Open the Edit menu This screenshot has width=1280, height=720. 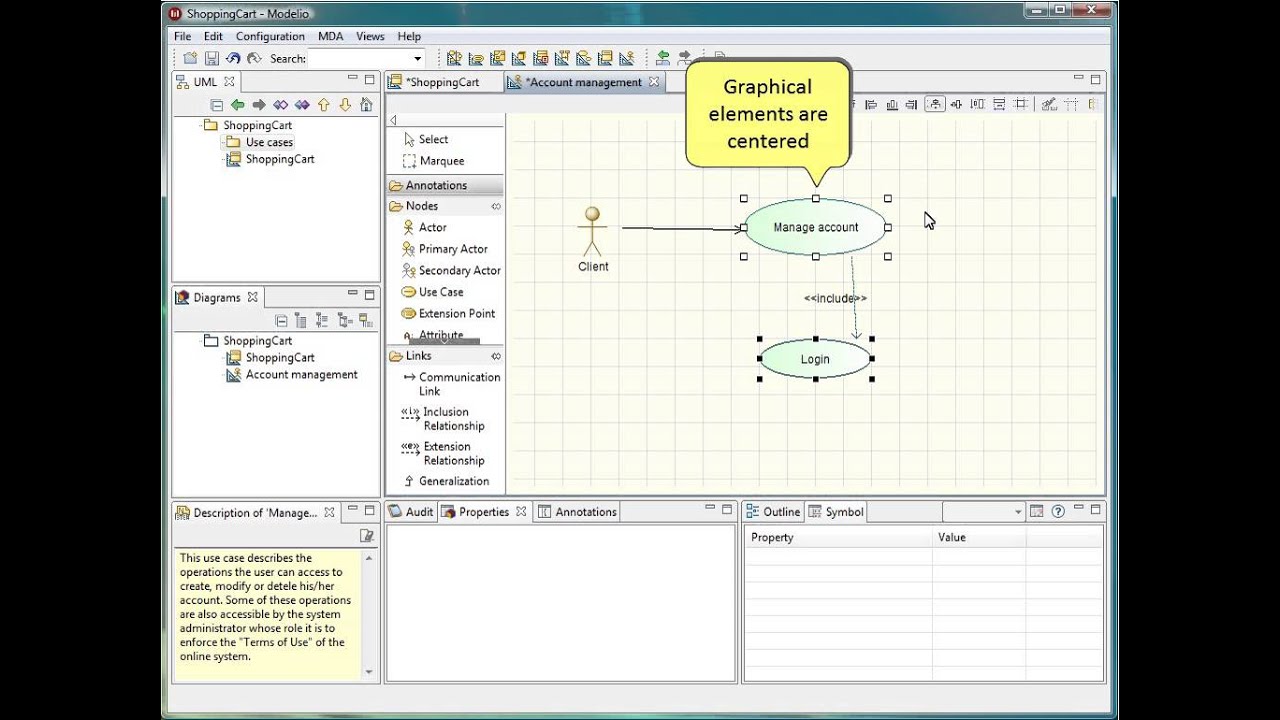tap(213, 36)
